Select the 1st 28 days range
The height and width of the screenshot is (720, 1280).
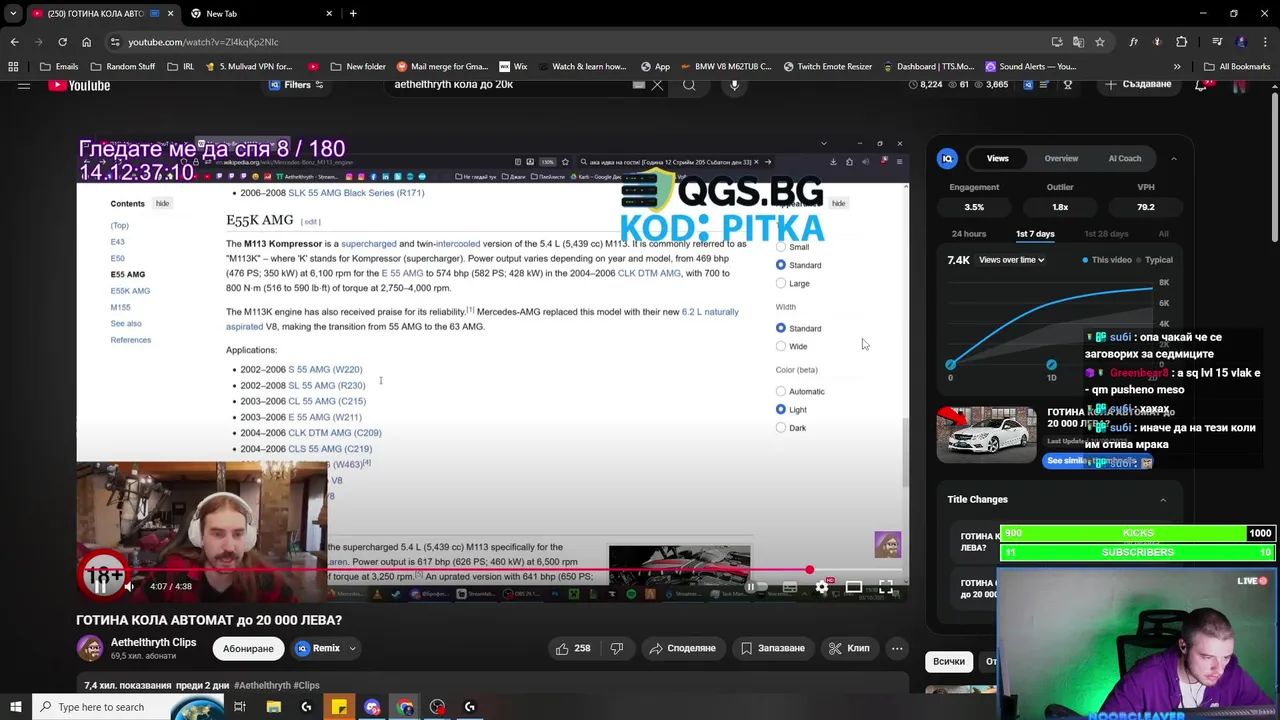pyautogui.click(x=1106, y=234)
